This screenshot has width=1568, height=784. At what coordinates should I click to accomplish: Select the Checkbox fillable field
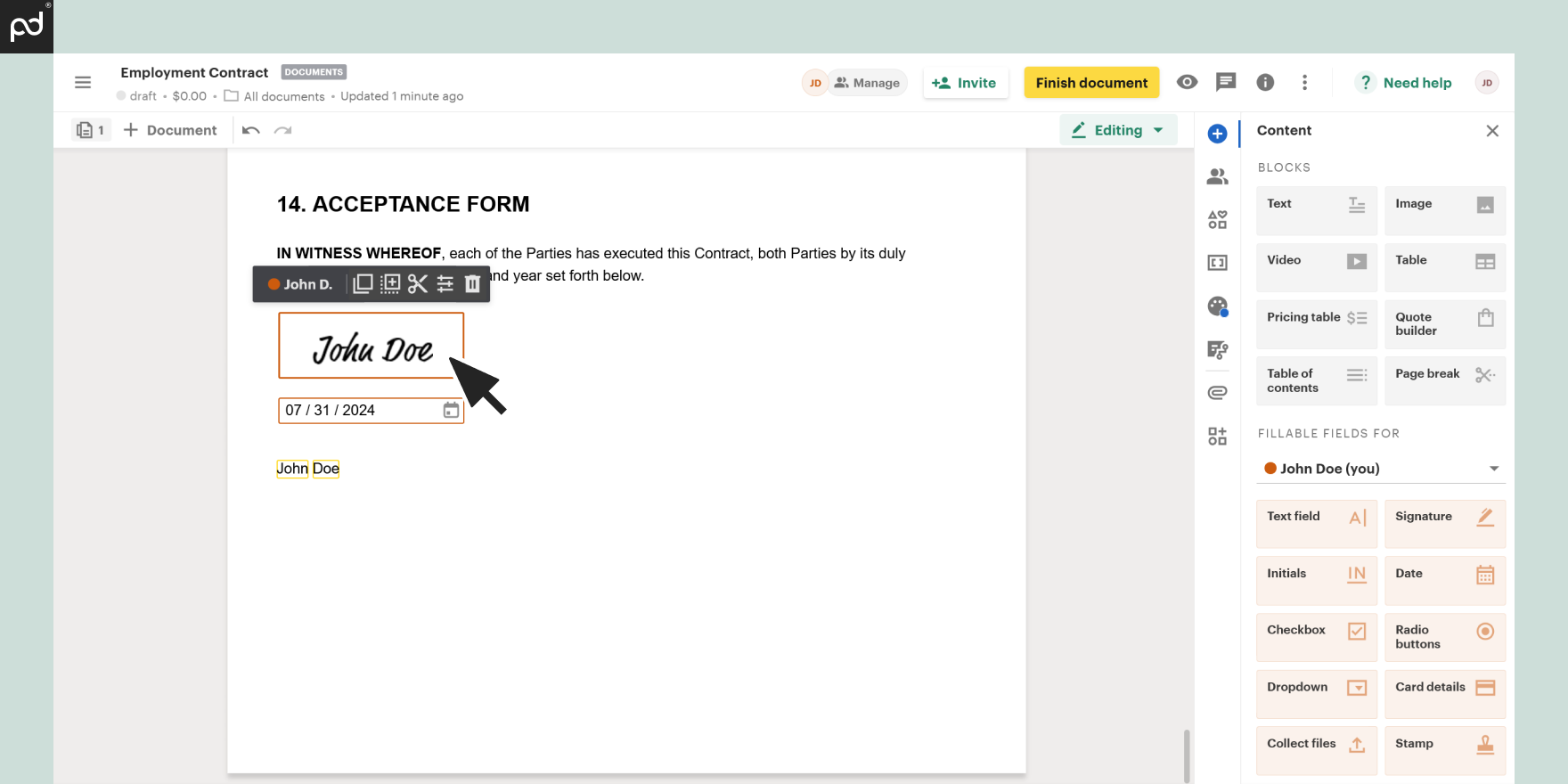click(1317, 637)
